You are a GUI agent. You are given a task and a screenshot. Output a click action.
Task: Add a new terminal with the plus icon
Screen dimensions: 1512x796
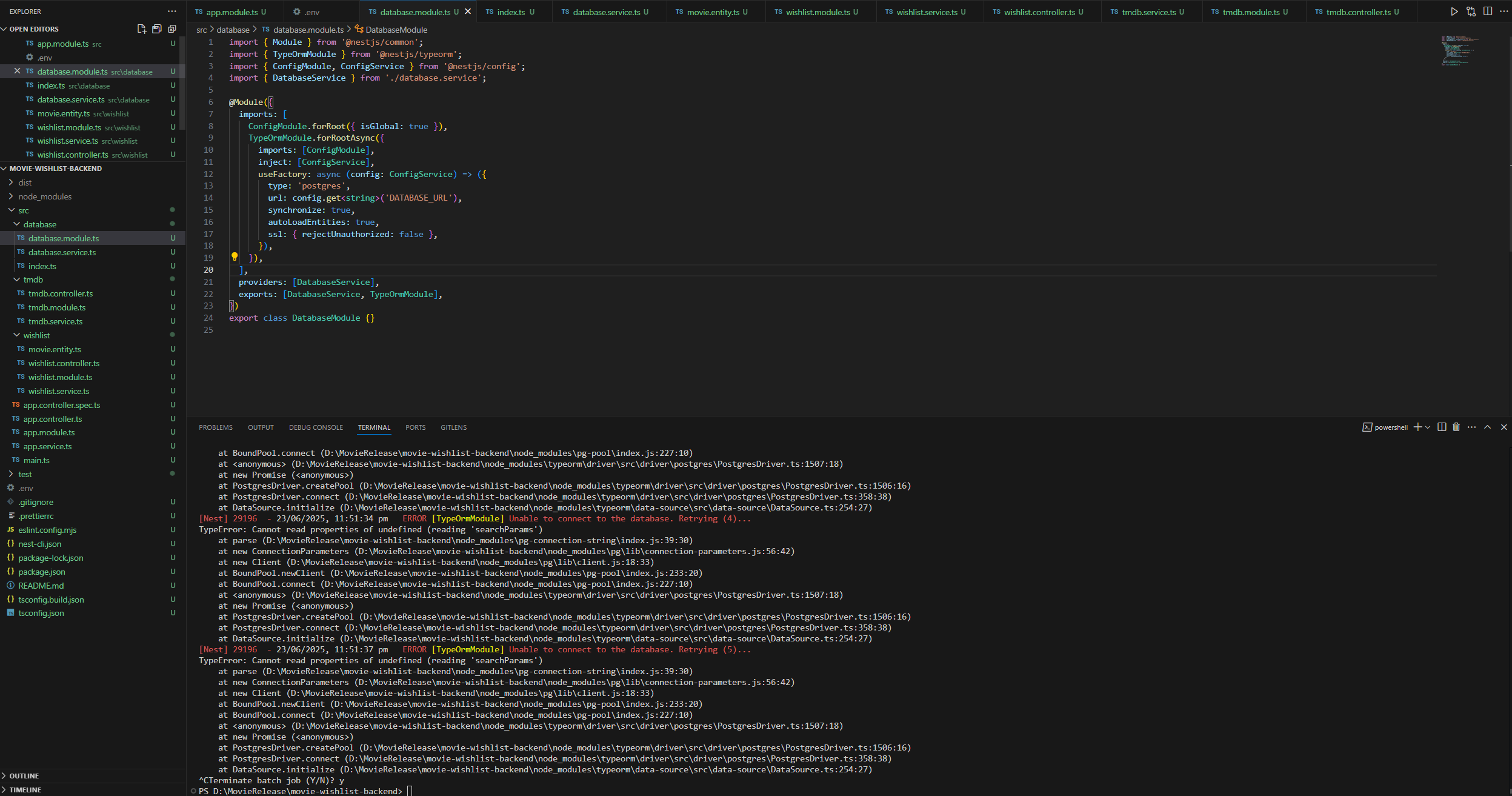coord(1417,427)
